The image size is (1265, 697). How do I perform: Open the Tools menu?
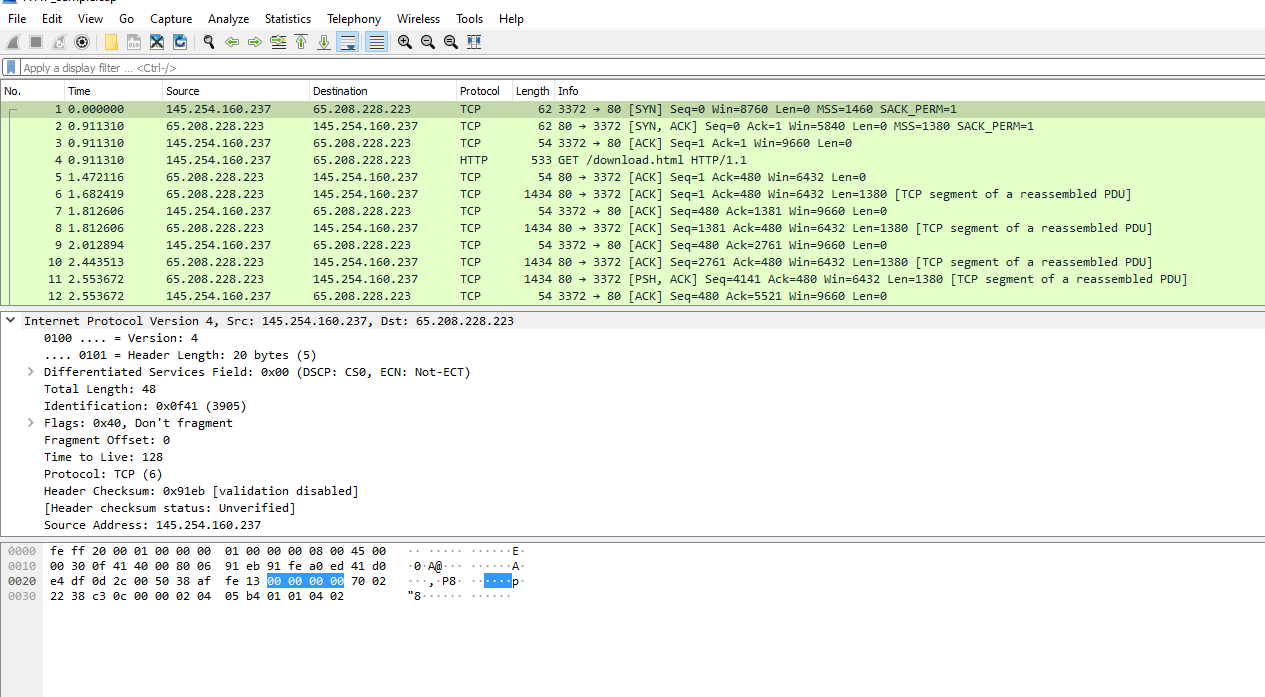click(469, 19)
